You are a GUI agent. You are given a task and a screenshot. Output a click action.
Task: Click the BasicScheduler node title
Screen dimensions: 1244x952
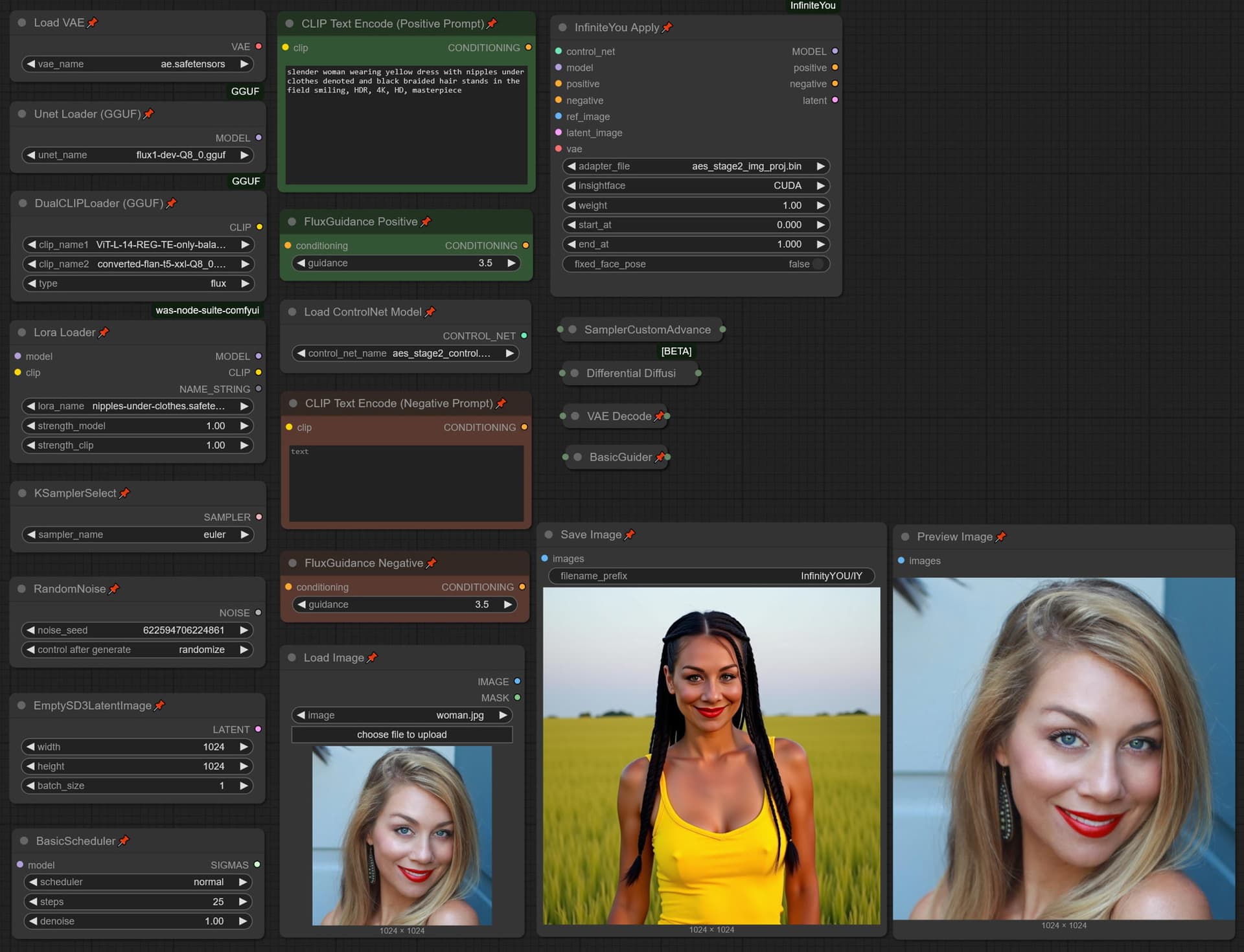pos(76,841)
